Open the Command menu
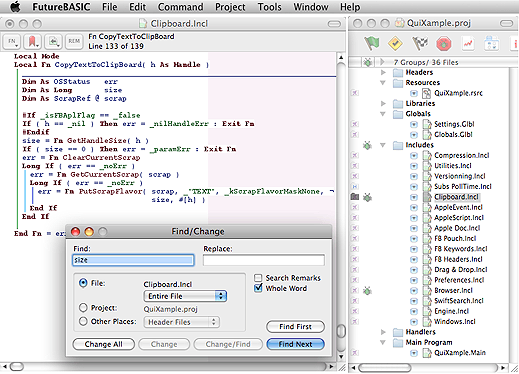 [x=180, y=7]
